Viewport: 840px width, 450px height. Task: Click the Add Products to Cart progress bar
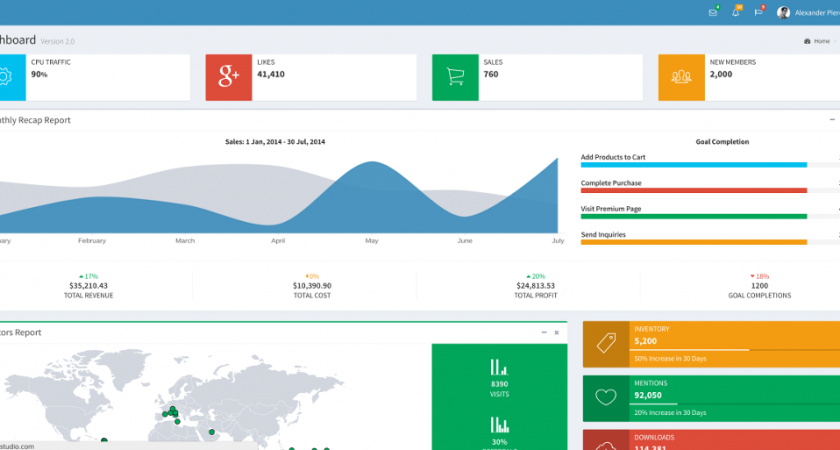pos(710,165)
